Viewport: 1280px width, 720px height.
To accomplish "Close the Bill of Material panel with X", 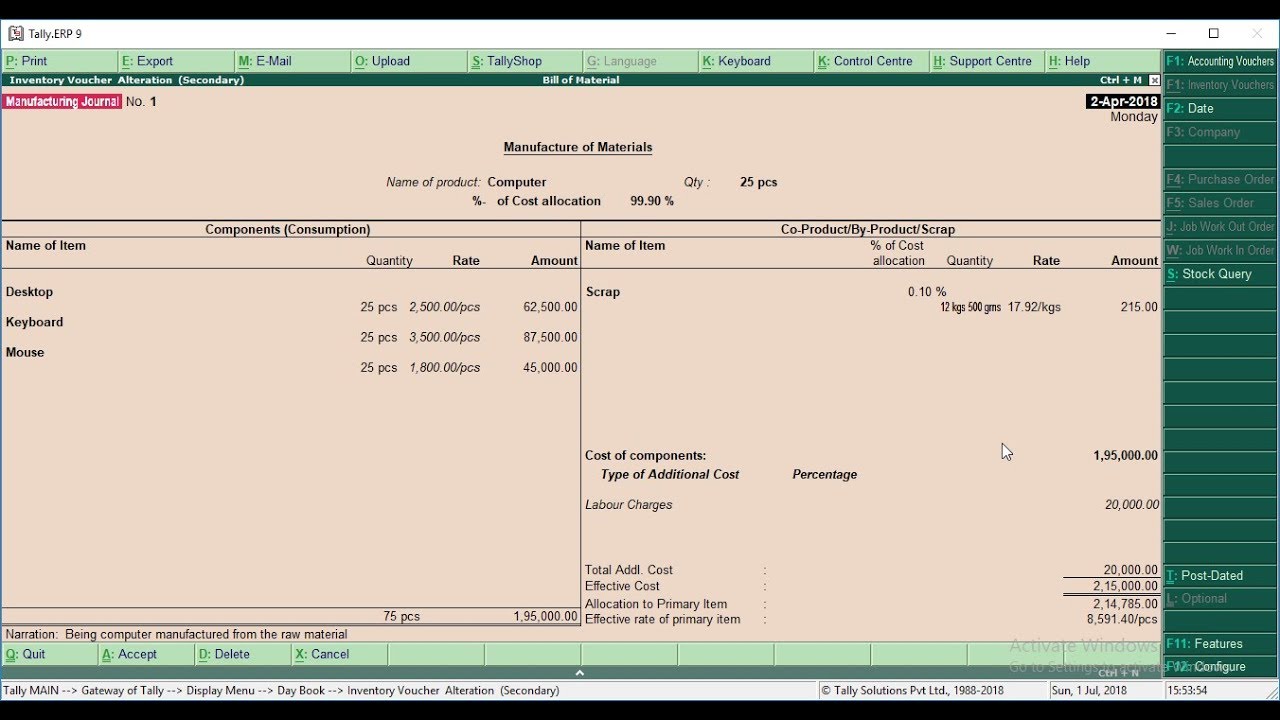I will tap(1155, 80).
